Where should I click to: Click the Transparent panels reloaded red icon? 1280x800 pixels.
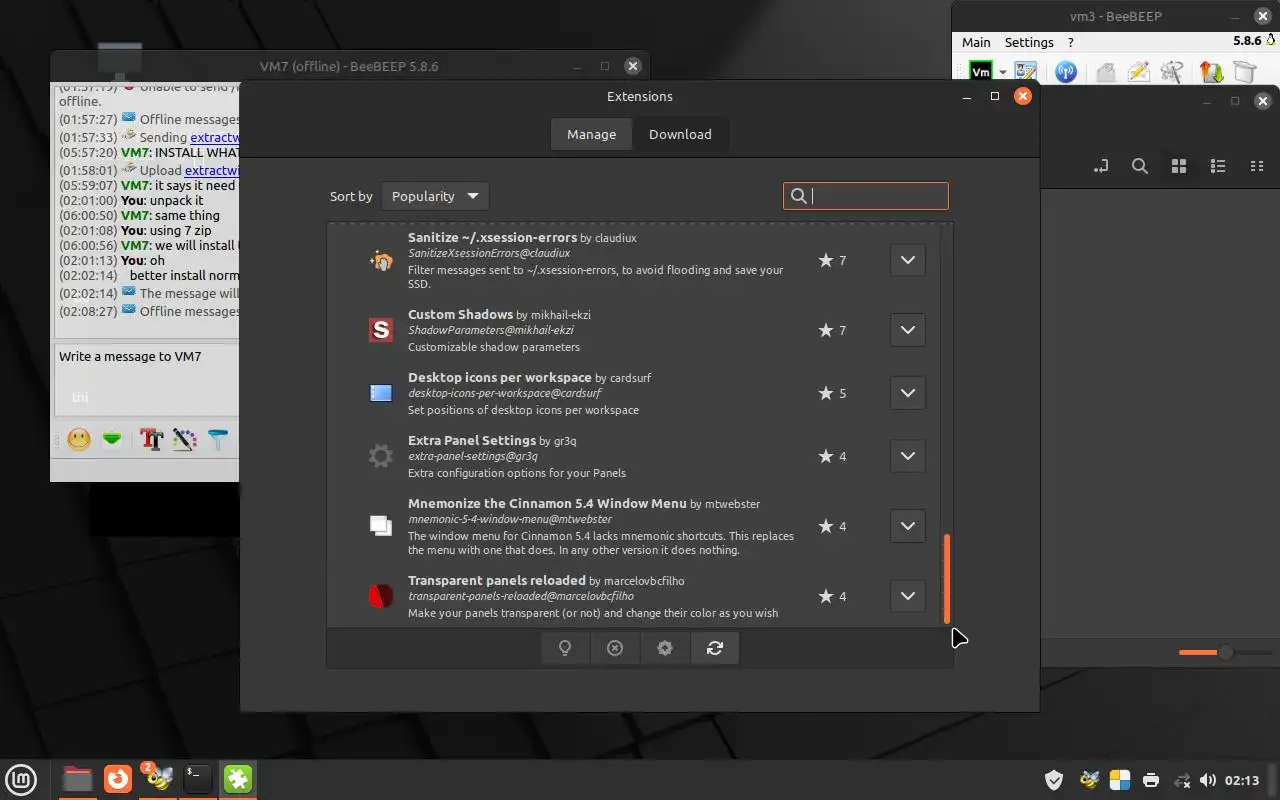tap(381, 596)
